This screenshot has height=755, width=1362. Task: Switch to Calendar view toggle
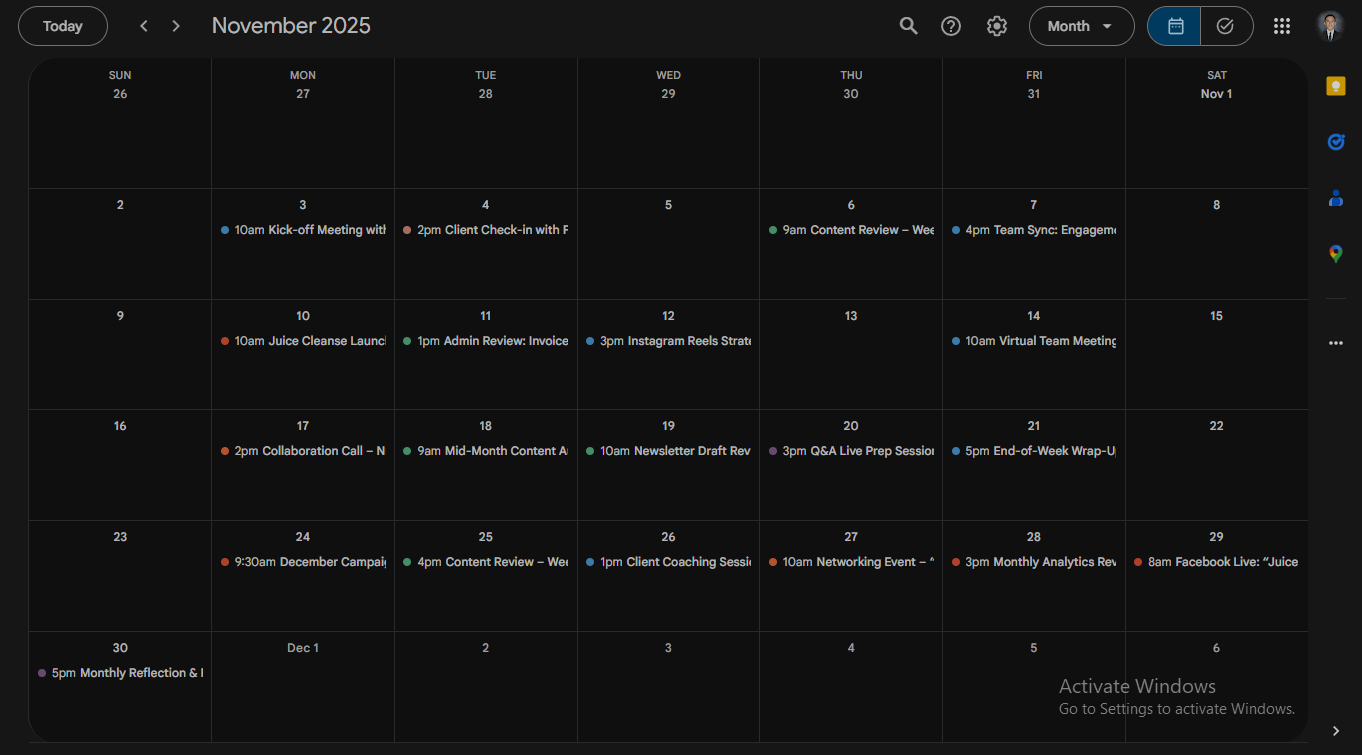[1175, 26]
